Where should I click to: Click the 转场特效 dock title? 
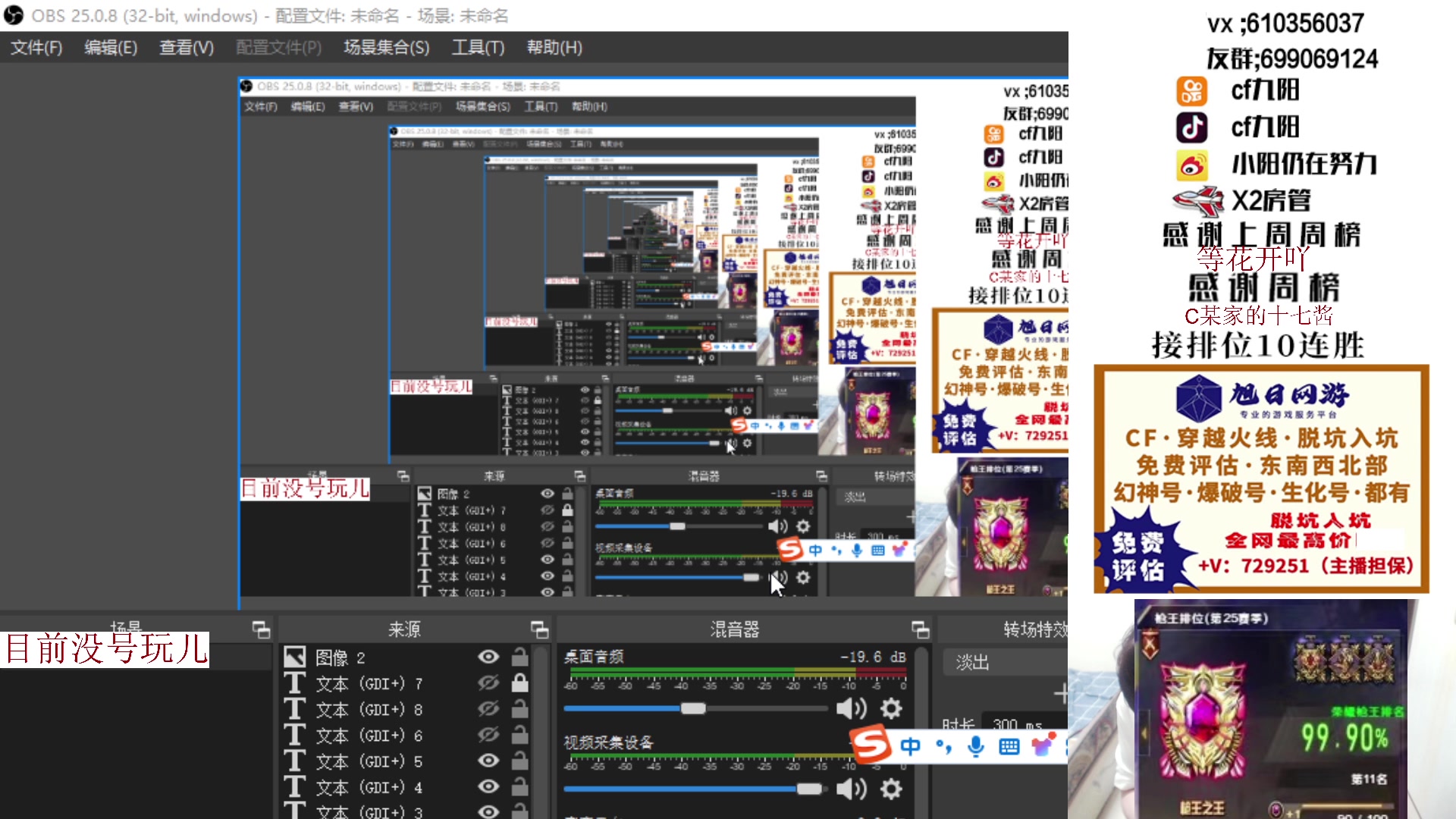click(1035, 629)
